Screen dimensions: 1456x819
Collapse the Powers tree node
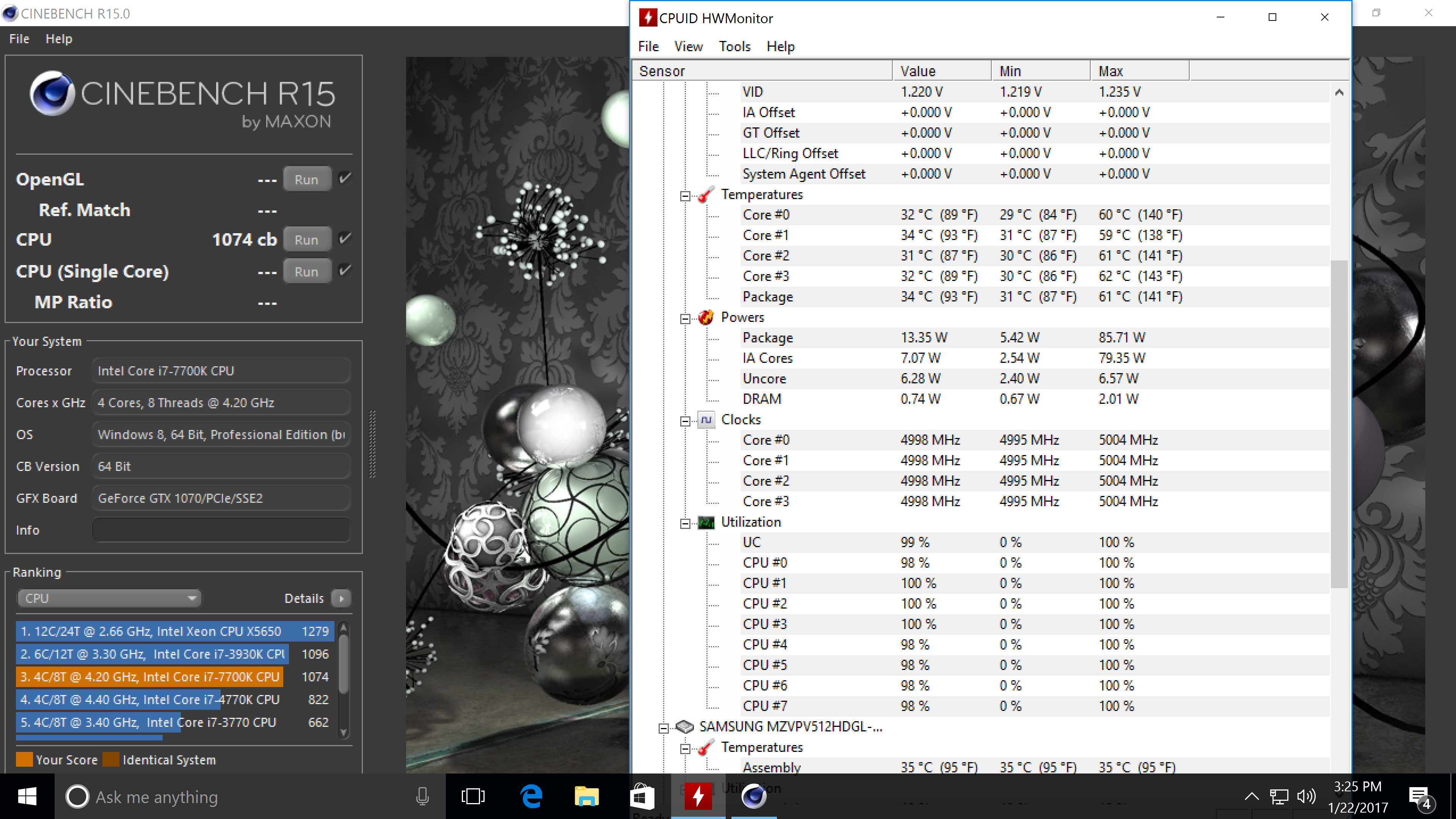tap(685, 318)
